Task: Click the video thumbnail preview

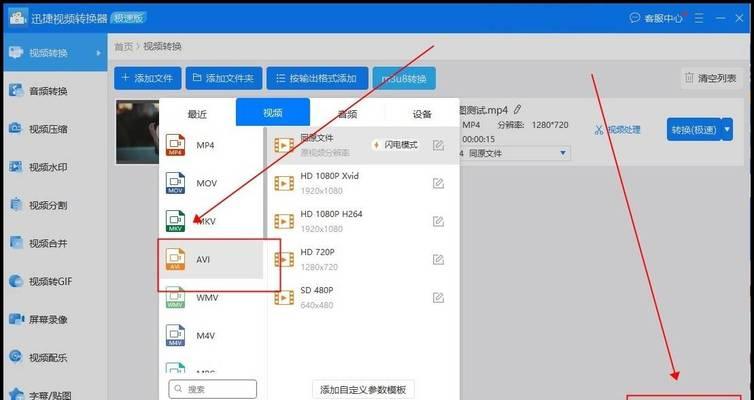Action: pyautogui.click(x=138, y=132)
